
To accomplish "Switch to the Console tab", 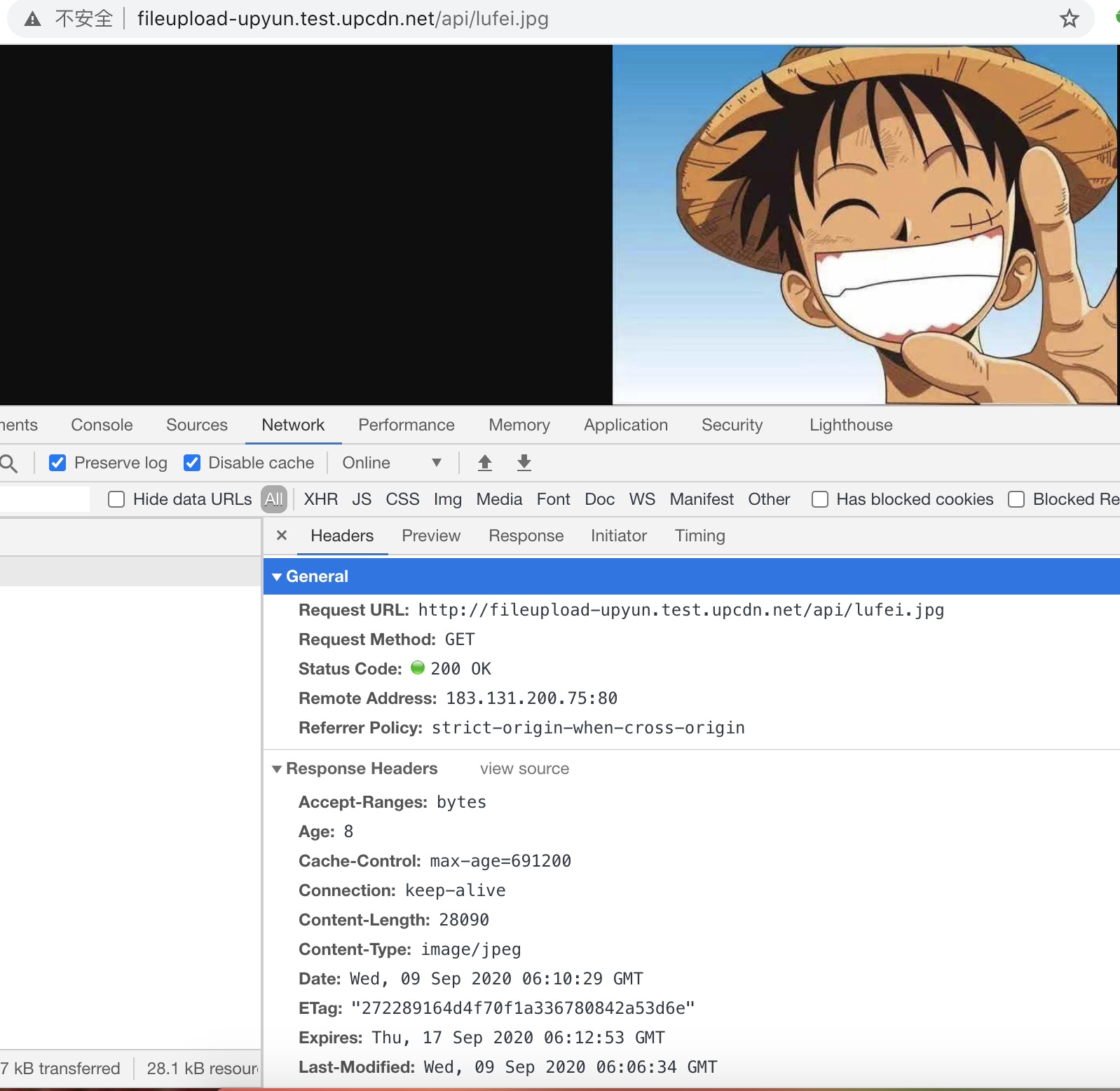I will [x=102, y=425].
